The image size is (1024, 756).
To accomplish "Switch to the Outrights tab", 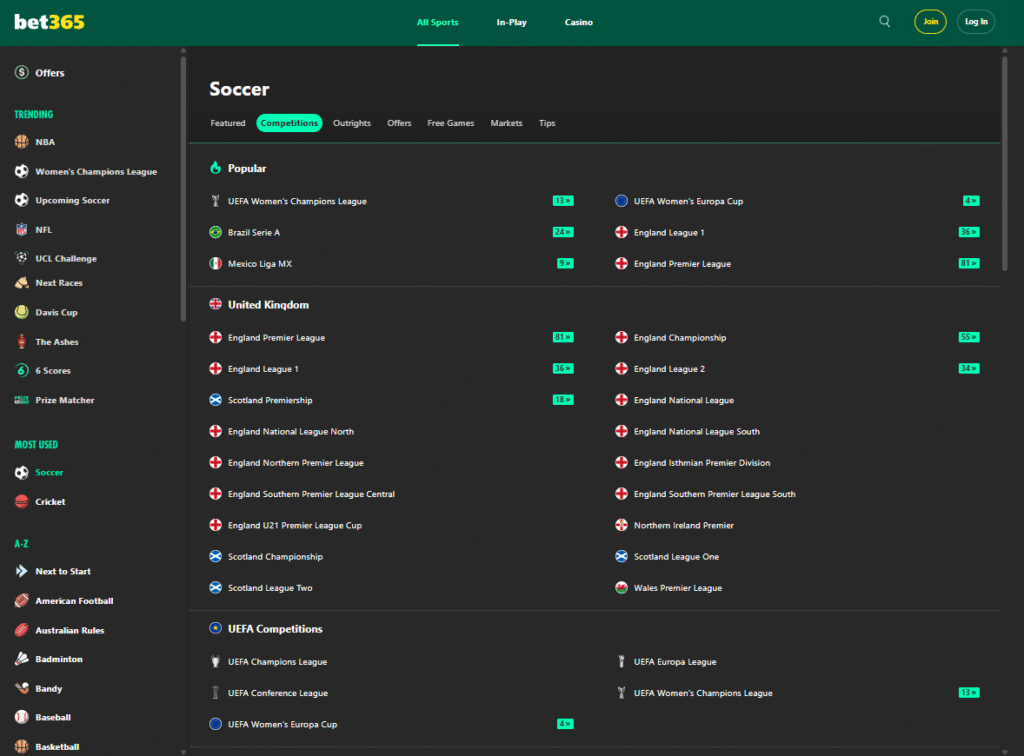I will point(352,123).
